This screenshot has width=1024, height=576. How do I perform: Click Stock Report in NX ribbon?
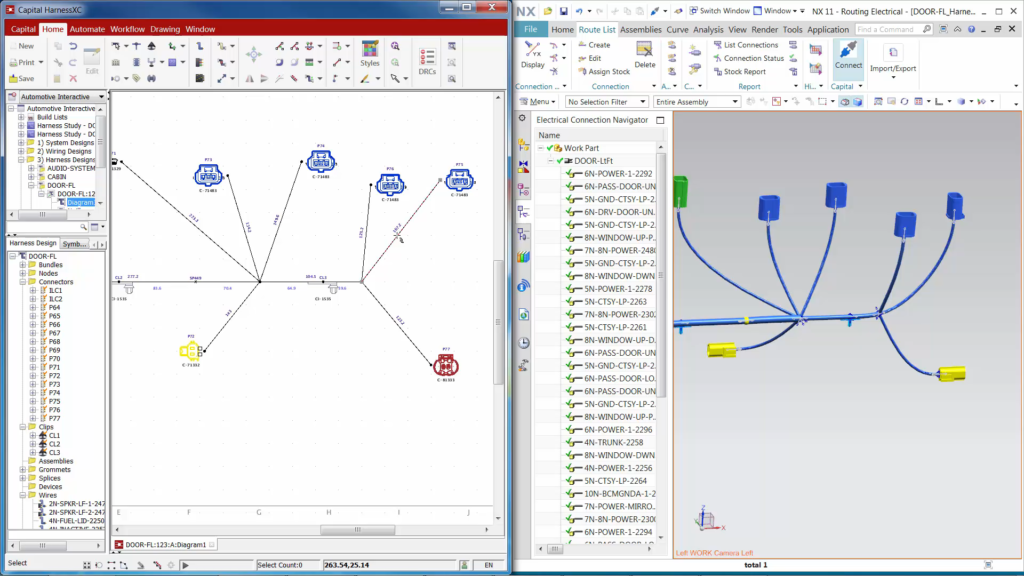(x=739, y=72)
